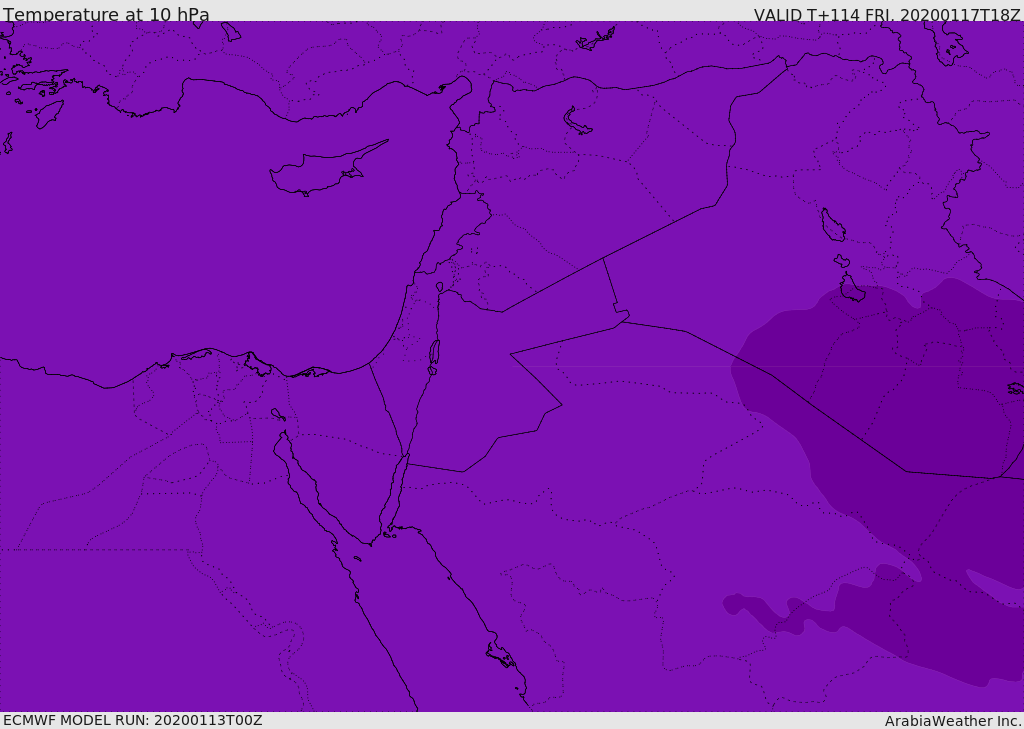Click the 'Temperature at 10 hPa' title text
Image resolution: width=1024 pixels, height=729 pixels.
(106, 14)
